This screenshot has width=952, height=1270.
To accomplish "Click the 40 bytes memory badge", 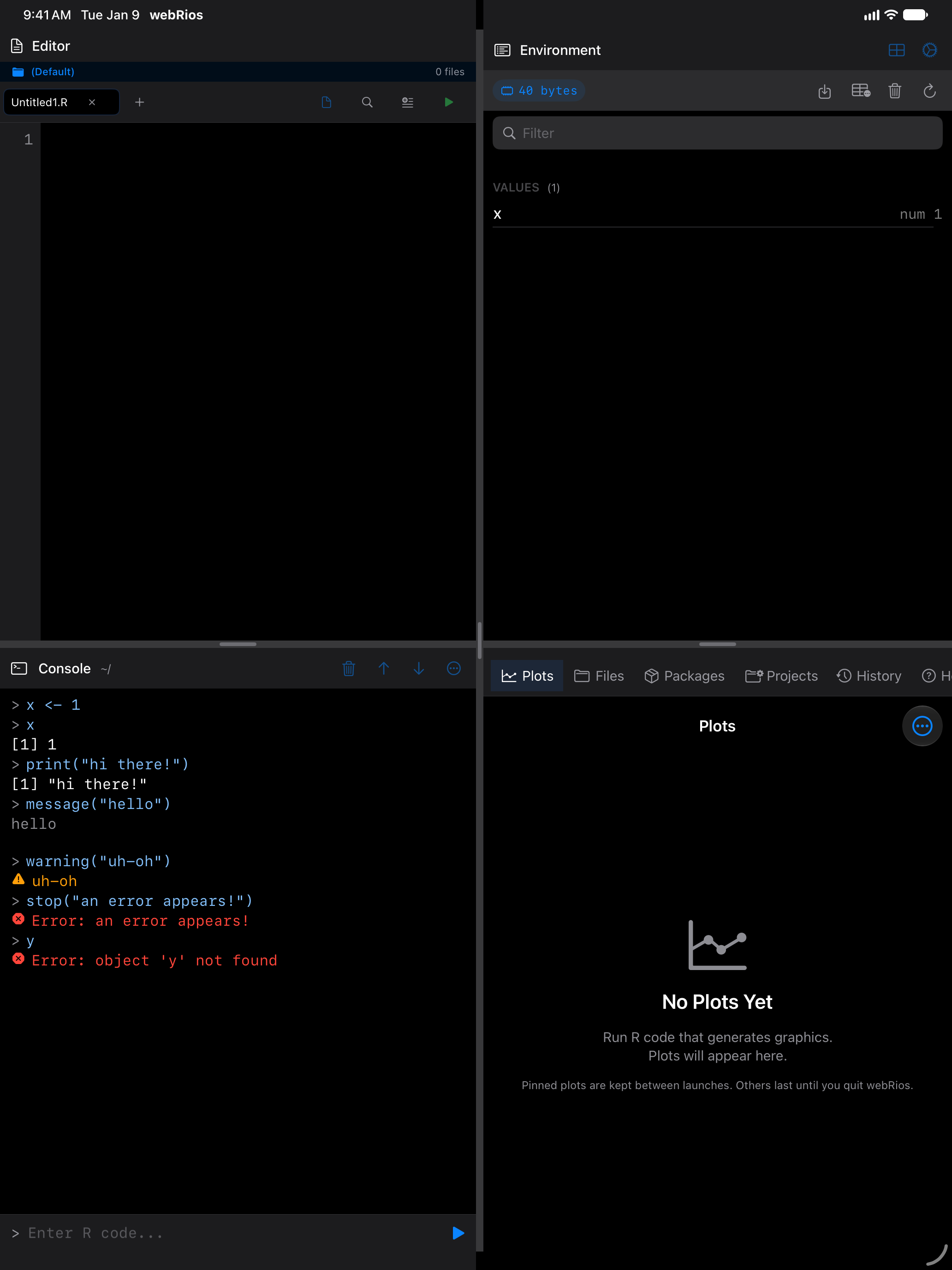I will tap(539, 91).
